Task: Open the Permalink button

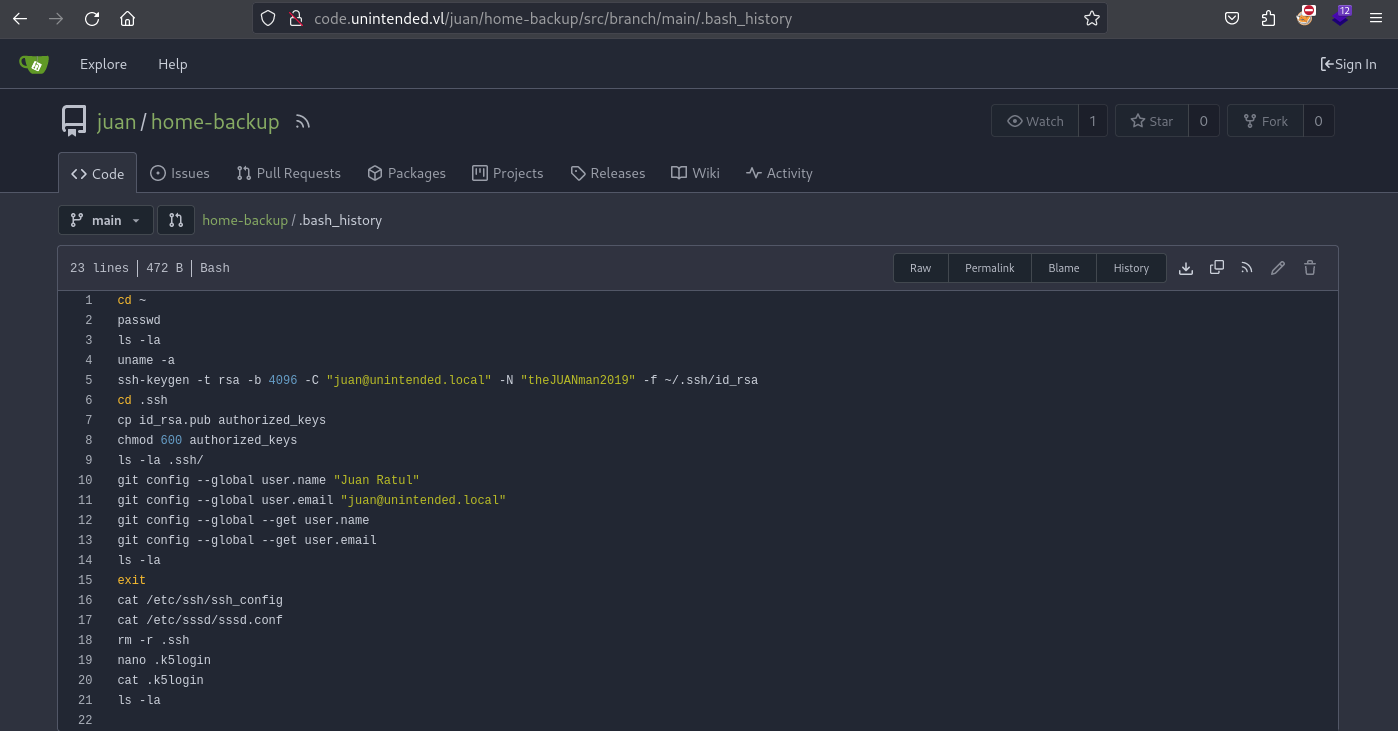Action: pyautogui.click(x=990, y=268)
